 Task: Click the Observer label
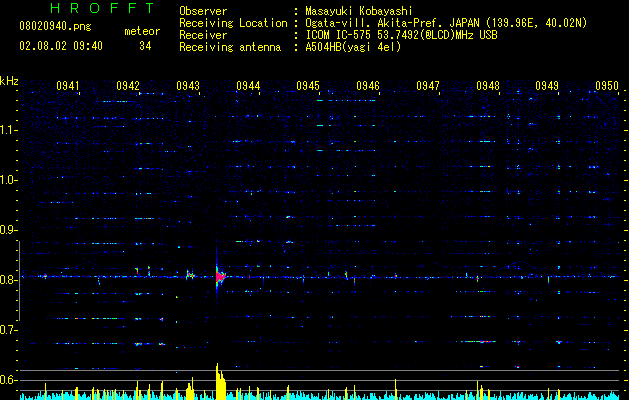pos(203,11)
